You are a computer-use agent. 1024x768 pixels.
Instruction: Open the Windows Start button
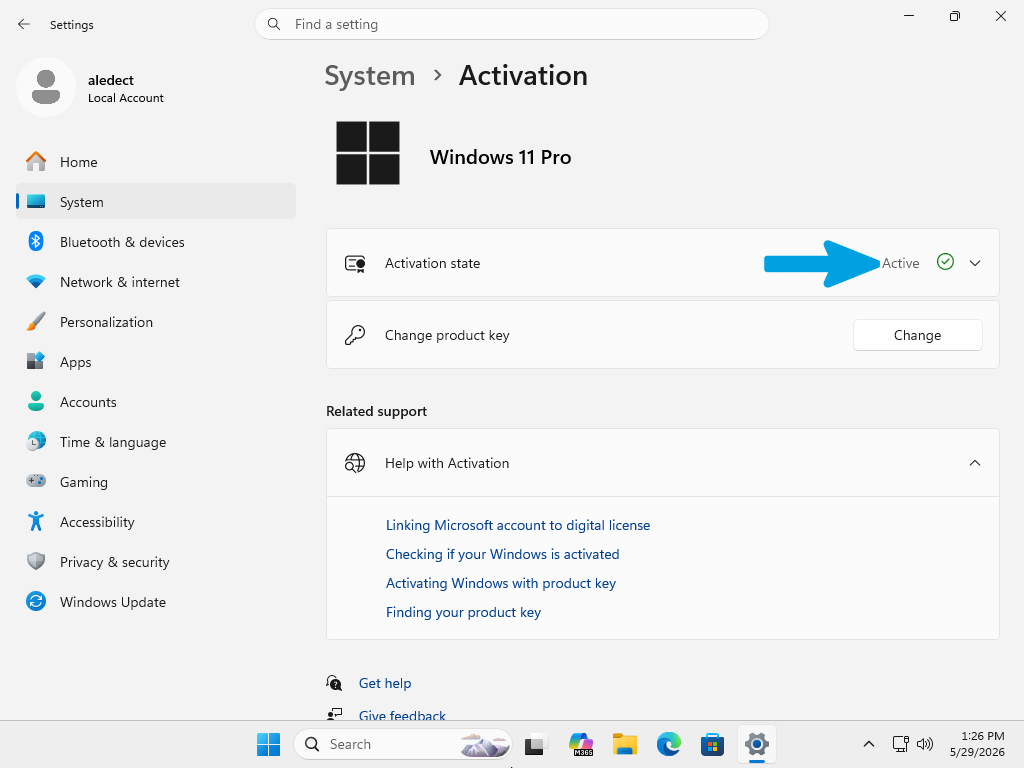tap(268, 744)
